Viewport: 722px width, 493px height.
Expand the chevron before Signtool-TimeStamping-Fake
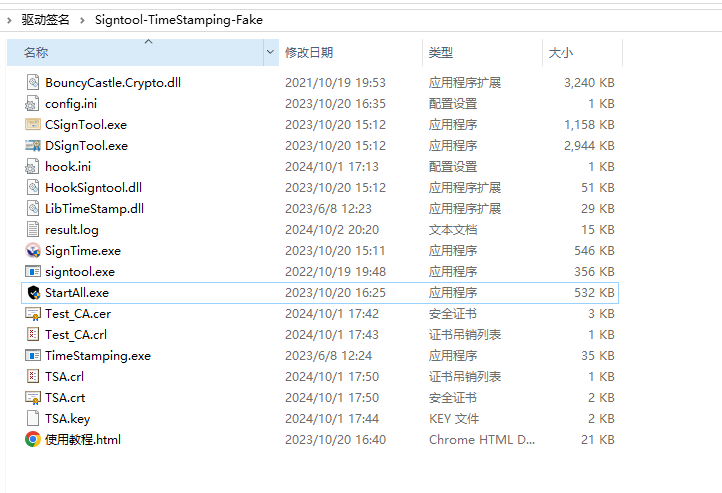click(x=82, y=19)
